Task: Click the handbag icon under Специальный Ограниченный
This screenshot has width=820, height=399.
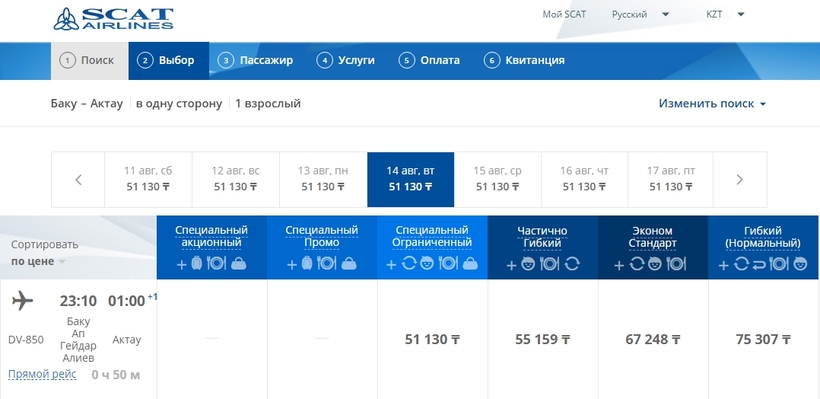Action: 470,264
